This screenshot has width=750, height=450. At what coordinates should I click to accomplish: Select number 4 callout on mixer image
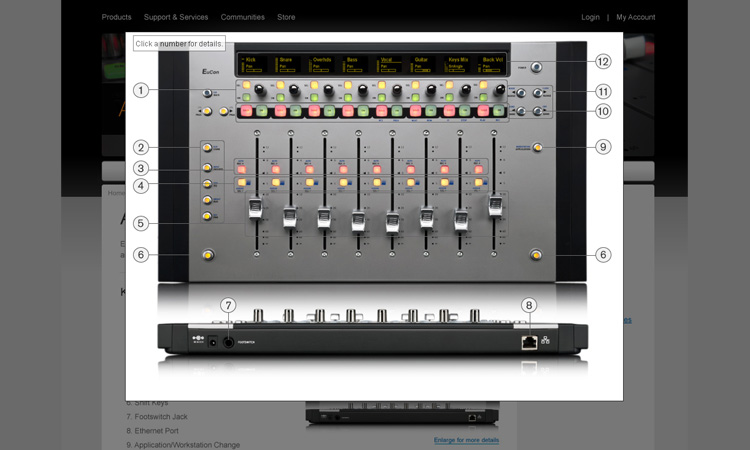point(141,186)
